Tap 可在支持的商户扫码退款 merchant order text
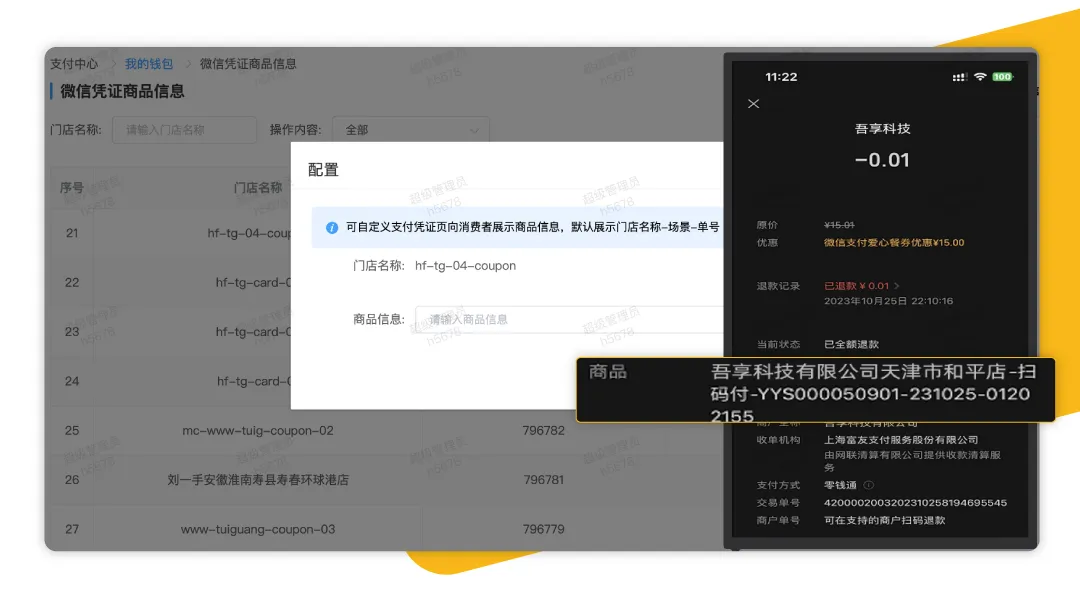The height and width of the screenshot is (591, 1080). pos(884,520)
